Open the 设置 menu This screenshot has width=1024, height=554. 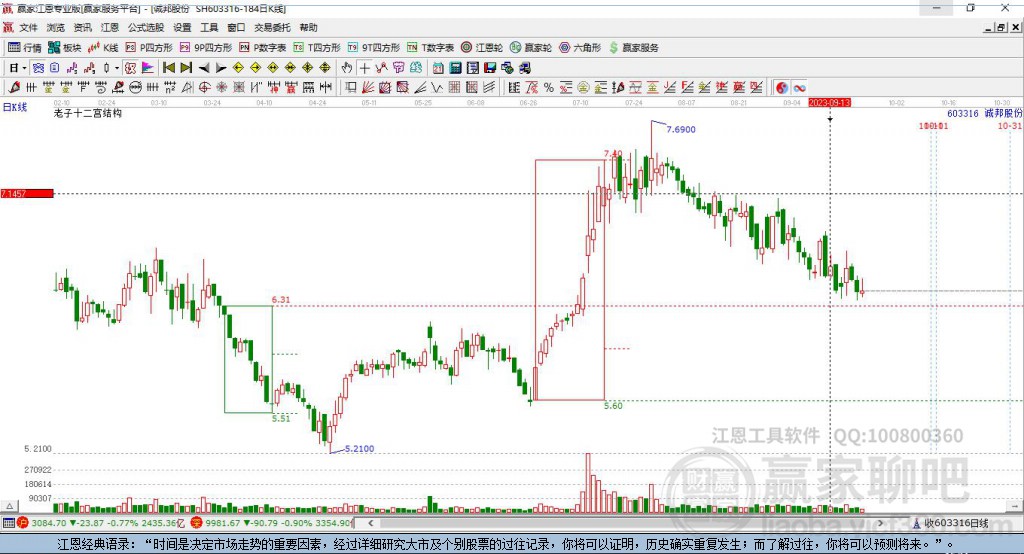(x=182, y=27)
